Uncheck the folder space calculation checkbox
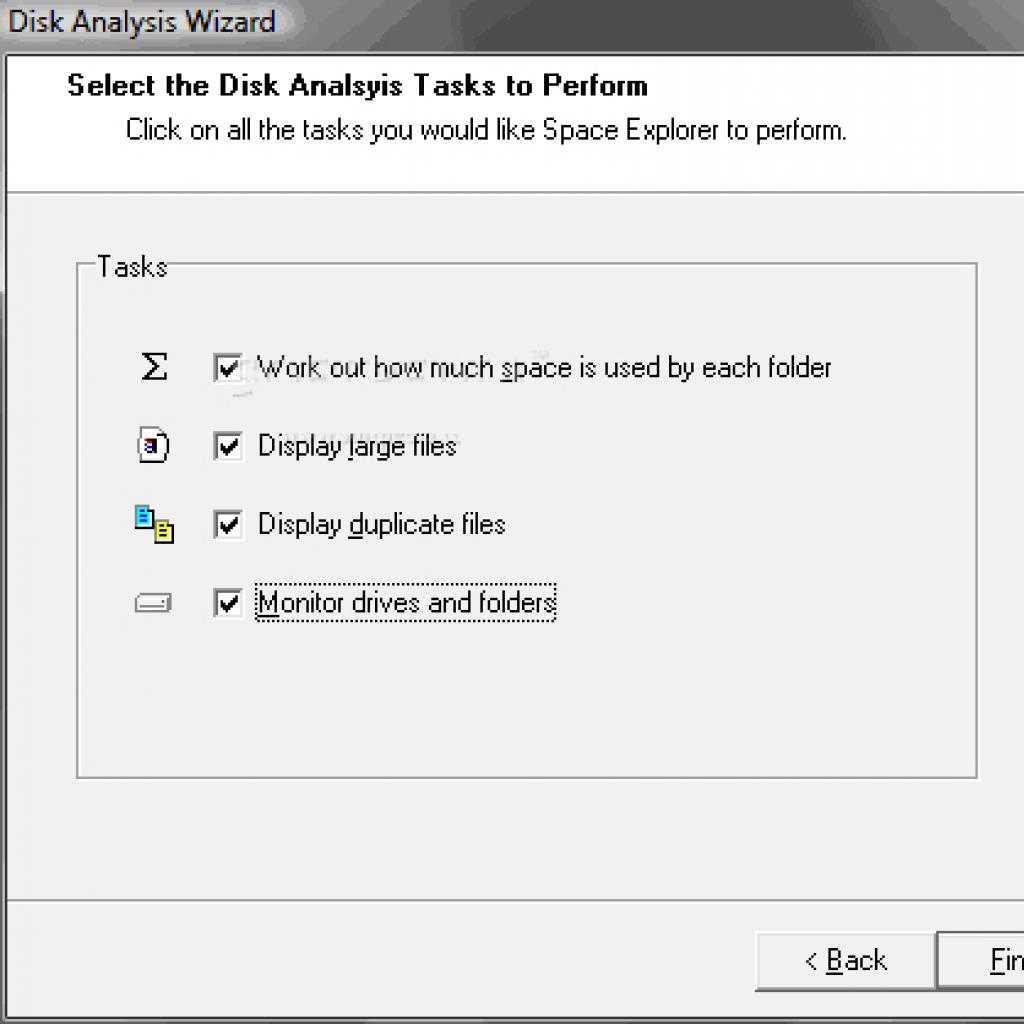 click(x=228, y=368)
